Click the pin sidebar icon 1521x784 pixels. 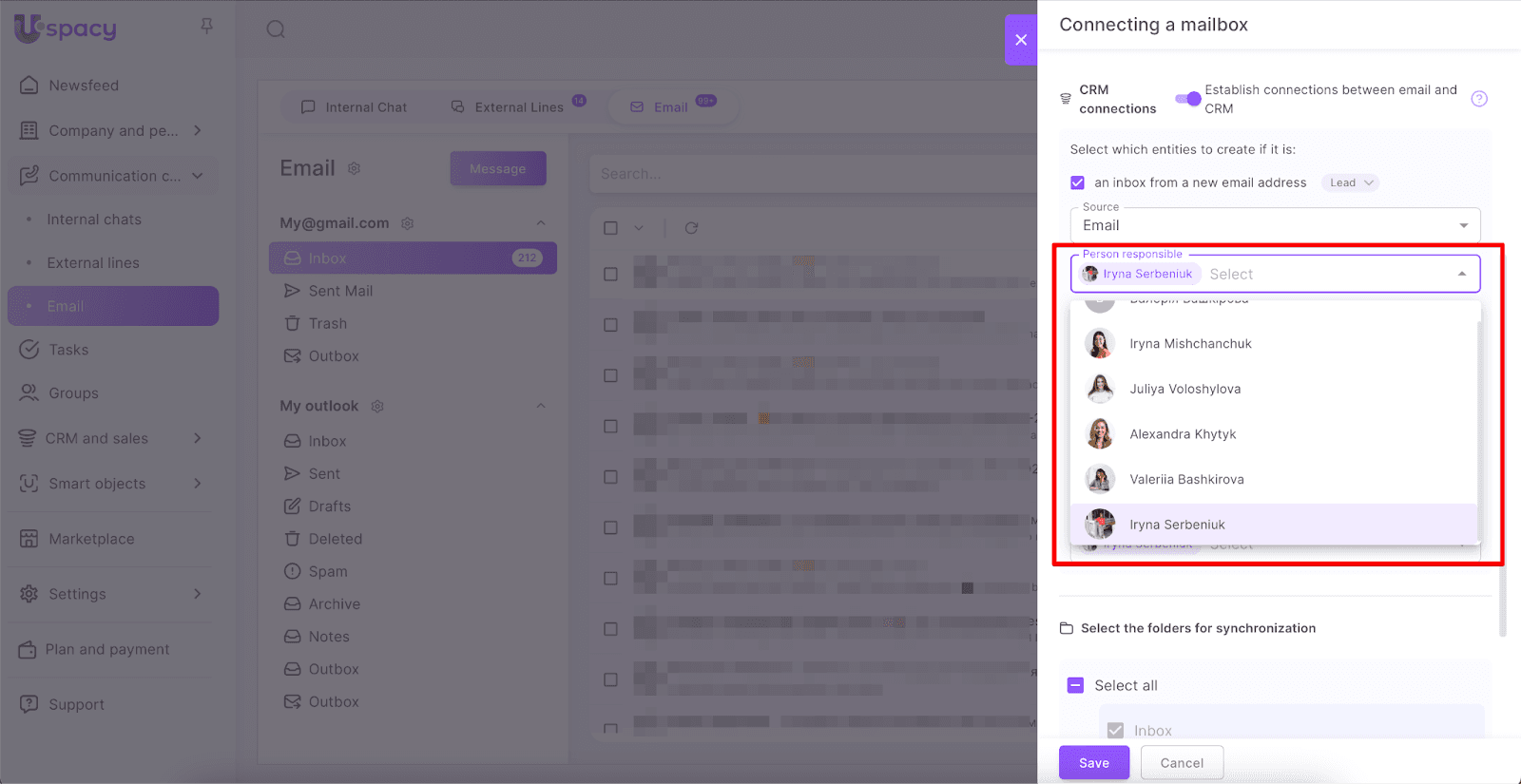pyautogui.click(x=207, y=26)
